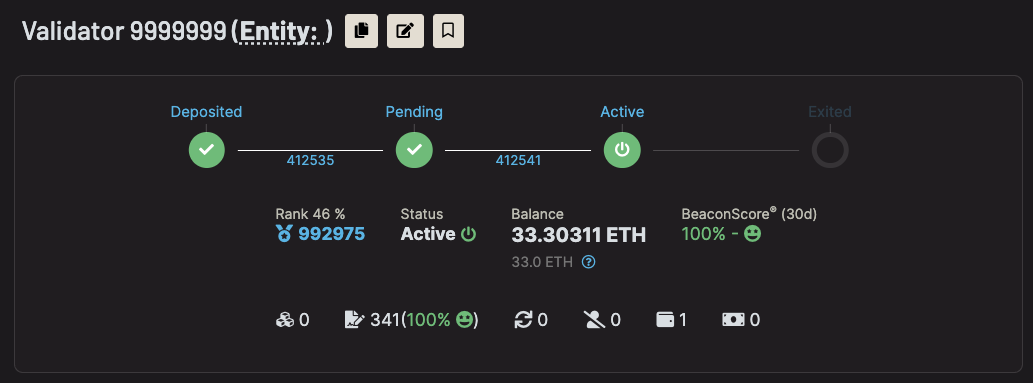The height and width of the screenshot is (383, 1033).
Task: Click the Deposited stage label
Action: (206, 112)
